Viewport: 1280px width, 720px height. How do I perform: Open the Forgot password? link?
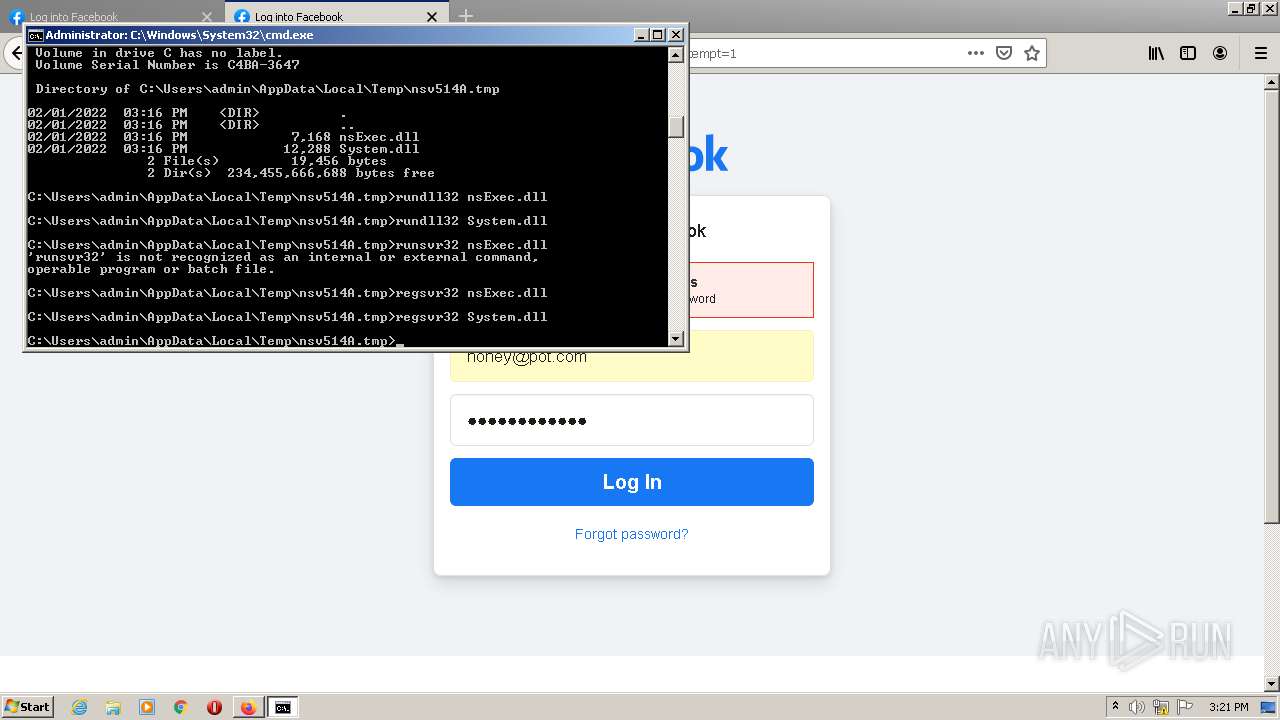click(632, 534)
